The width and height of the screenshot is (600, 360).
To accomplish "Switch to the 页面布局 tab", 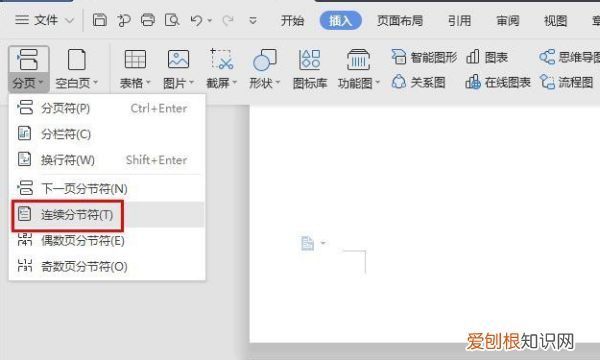I will tap(400, 20).
